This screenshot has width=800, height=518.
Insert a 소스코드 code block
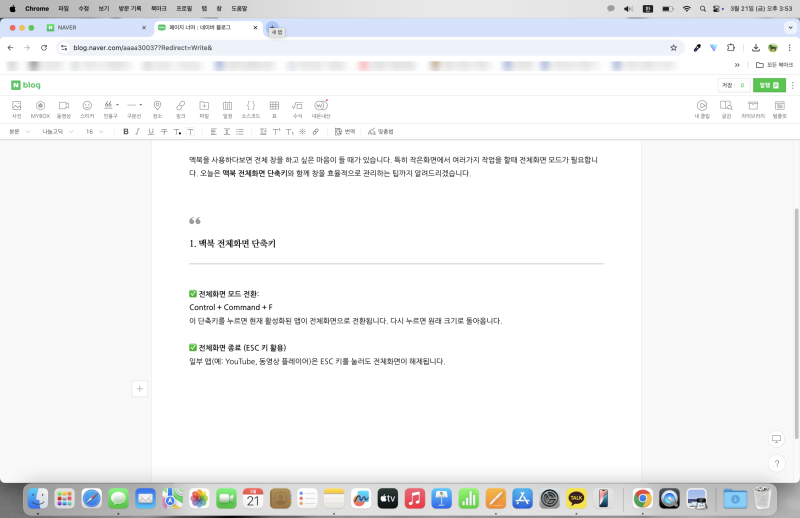tap(251, 109)
